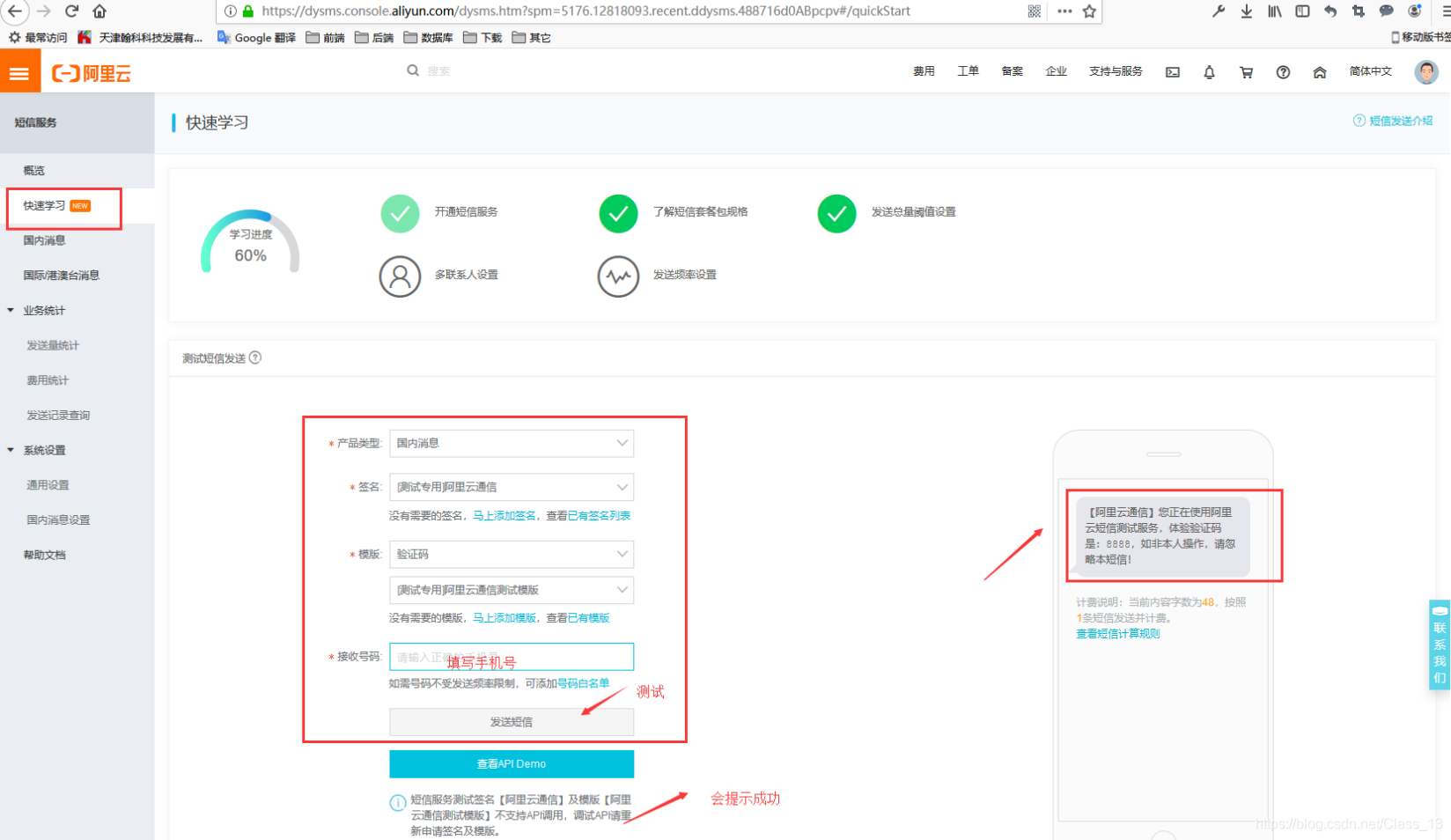Screen dimensions: 1451x840
Task: Click the Aliyun logo
Action: 92,73
